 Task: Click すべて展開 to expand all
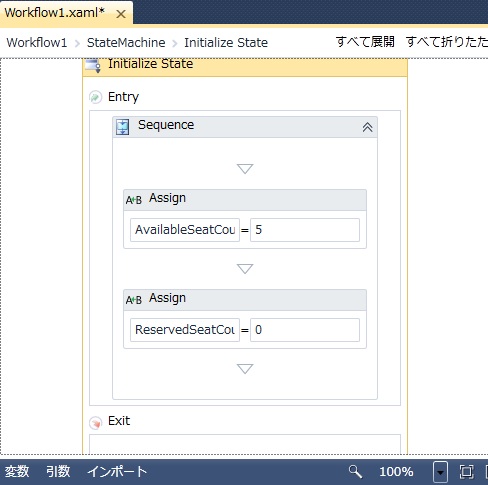(365, 42)
